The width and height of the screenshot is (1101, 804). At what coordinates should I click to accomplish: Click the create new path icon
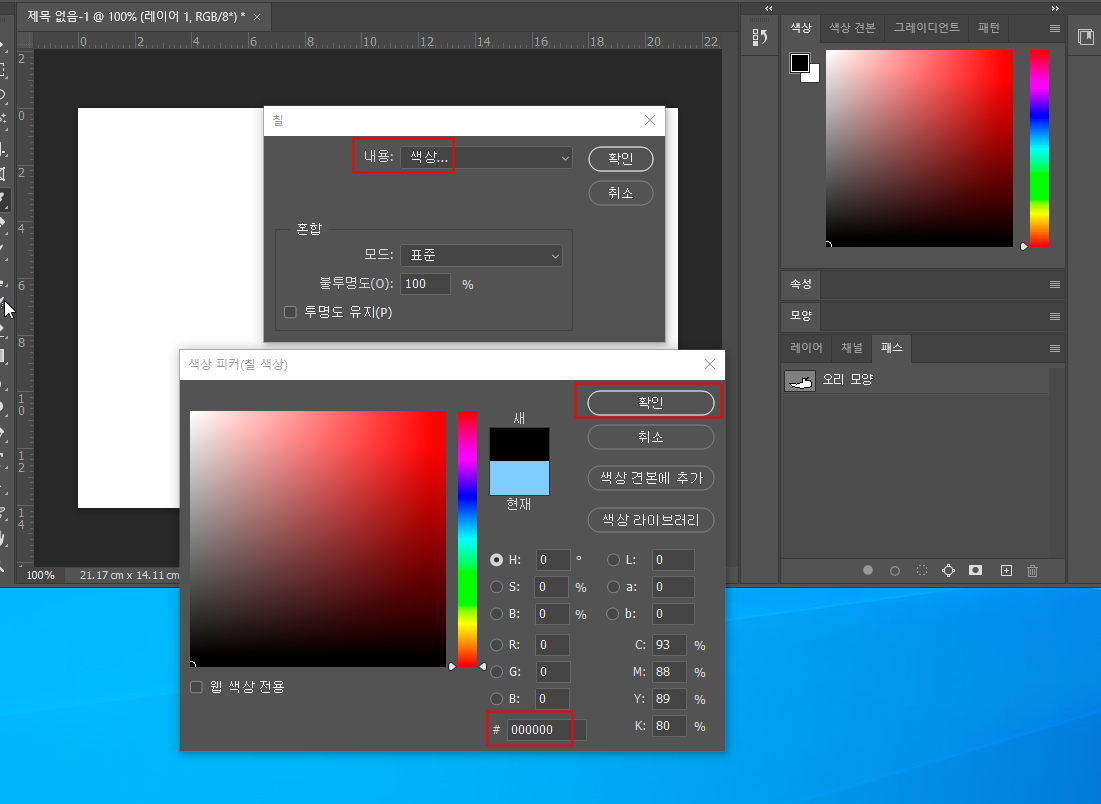(1006, 570)
